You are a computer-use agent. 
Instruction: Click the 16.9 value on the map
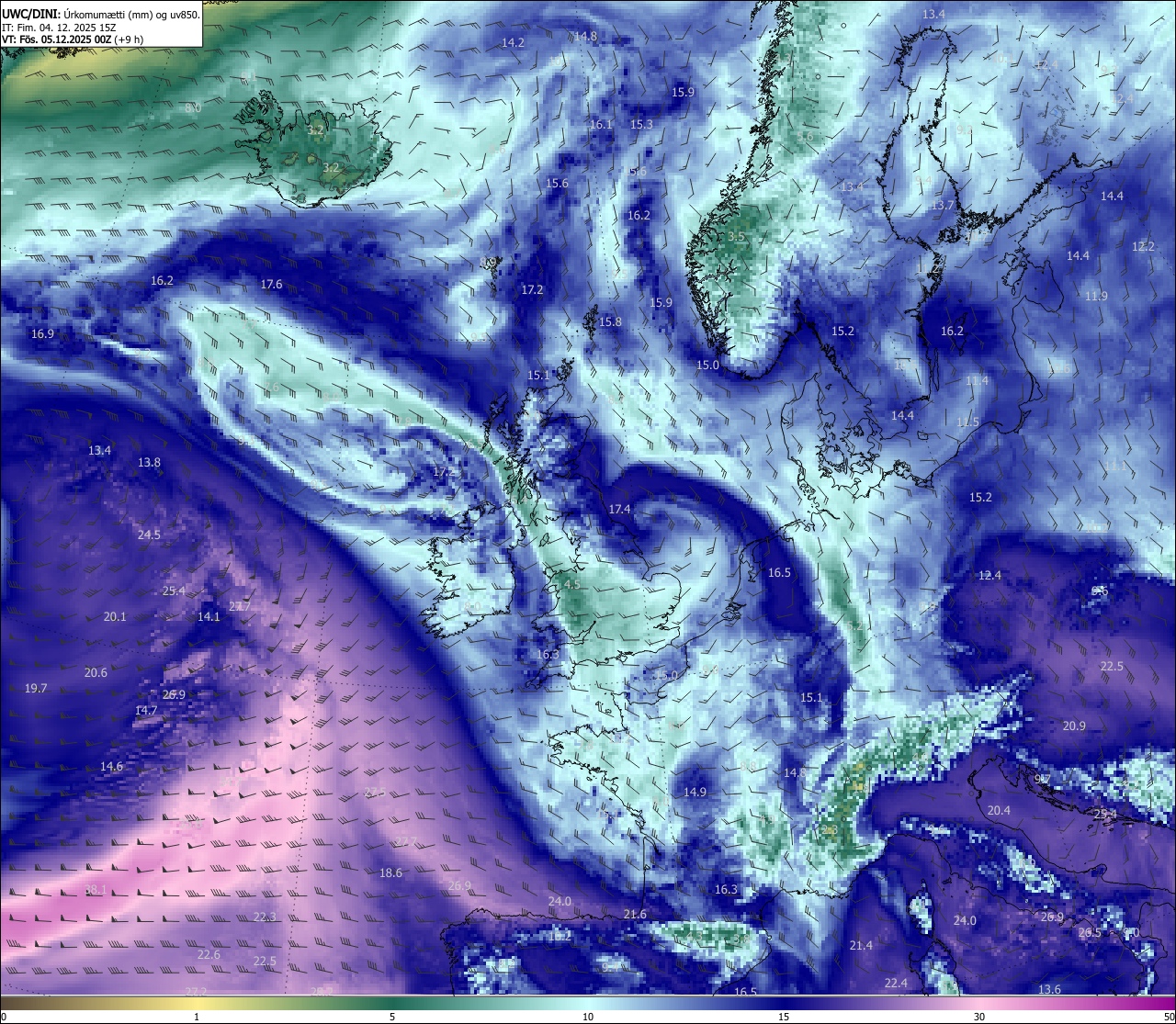[42, 334]
